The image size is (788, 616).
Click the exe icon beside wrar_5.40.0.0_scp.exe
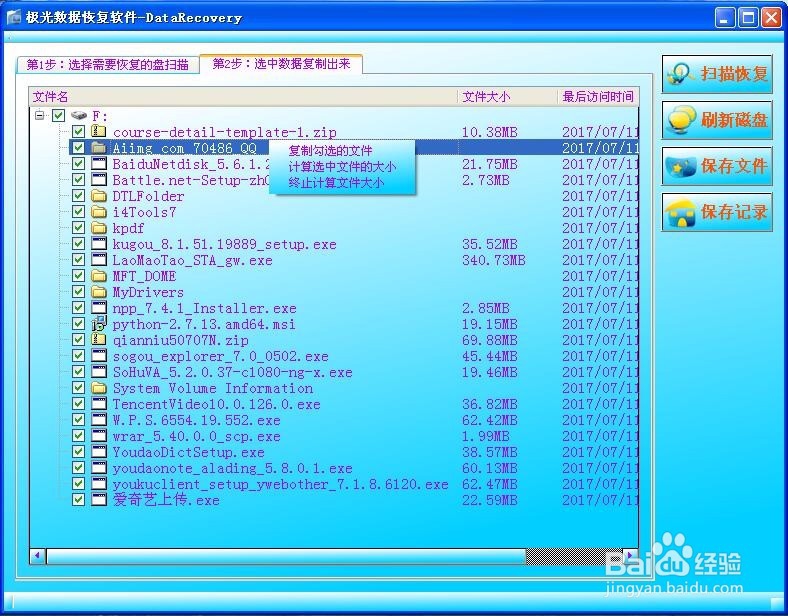pyautogui.click(x=99, y=436)
